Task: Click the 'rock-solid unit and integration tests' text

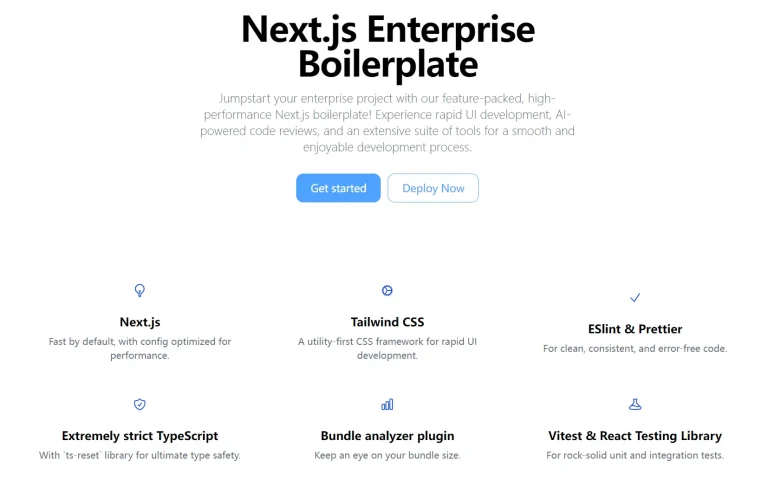Action: [635, 456]
